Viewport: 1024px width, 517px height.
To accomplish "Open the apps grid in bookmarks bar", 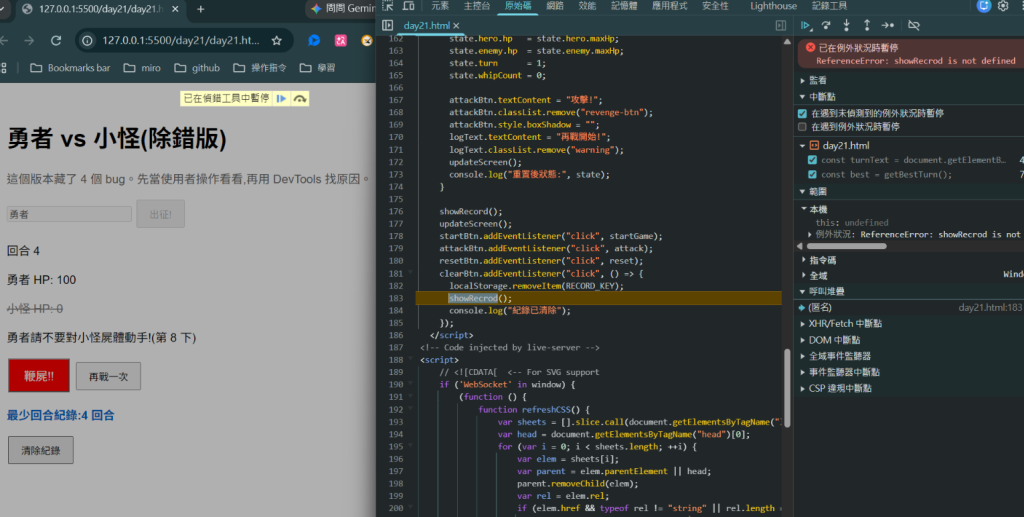I will click(4, 68).
